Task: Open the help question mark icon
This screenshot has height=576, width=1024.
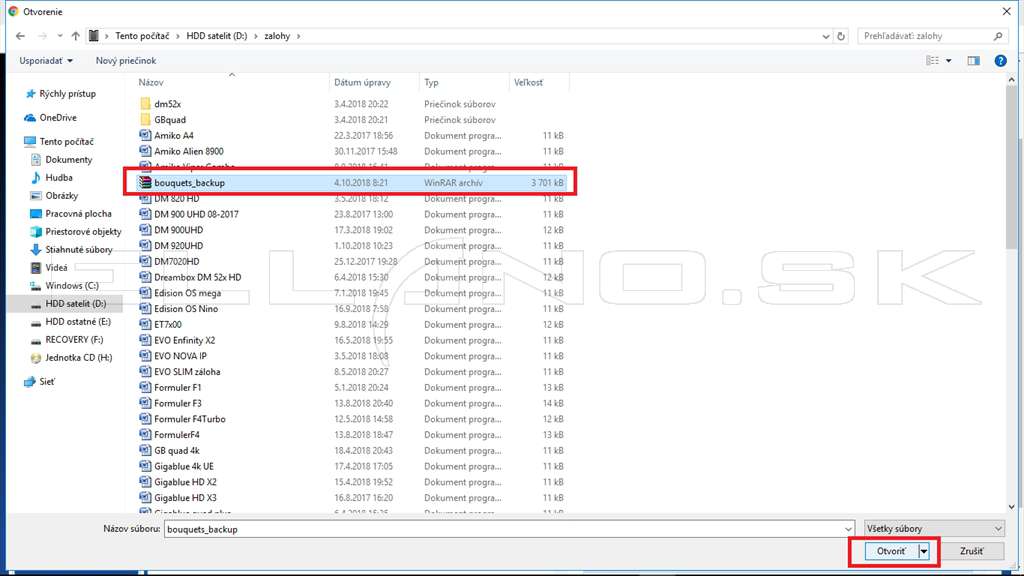Action: click(x=1000, y=61)
